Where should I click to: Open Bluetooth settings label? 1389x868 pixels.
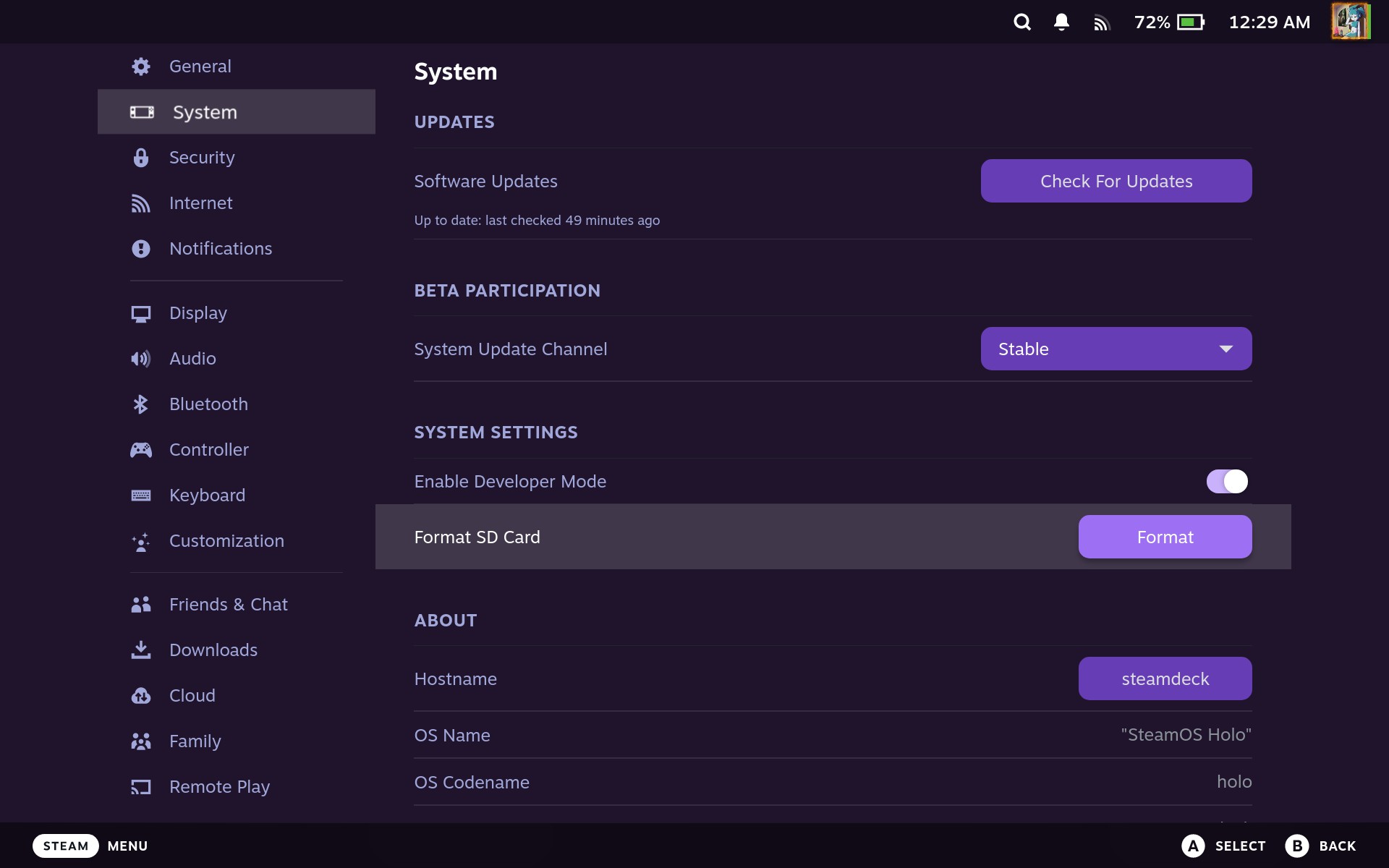[x=208, y=404]
